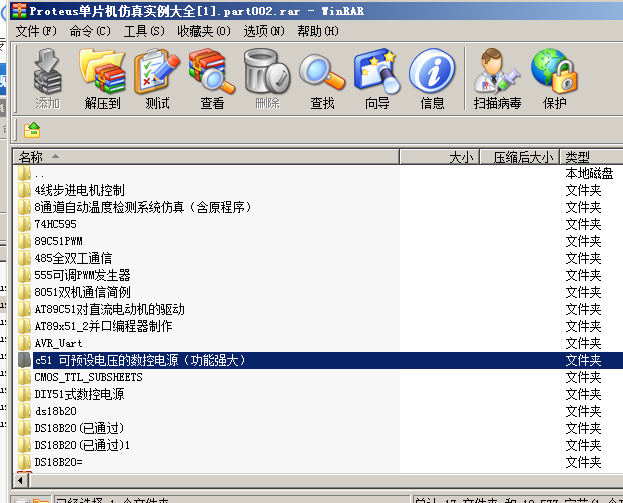Select the parent folder '..' entry
Image resolution: width=623 pixels, height=503 pixels.
tap(39, 174)
